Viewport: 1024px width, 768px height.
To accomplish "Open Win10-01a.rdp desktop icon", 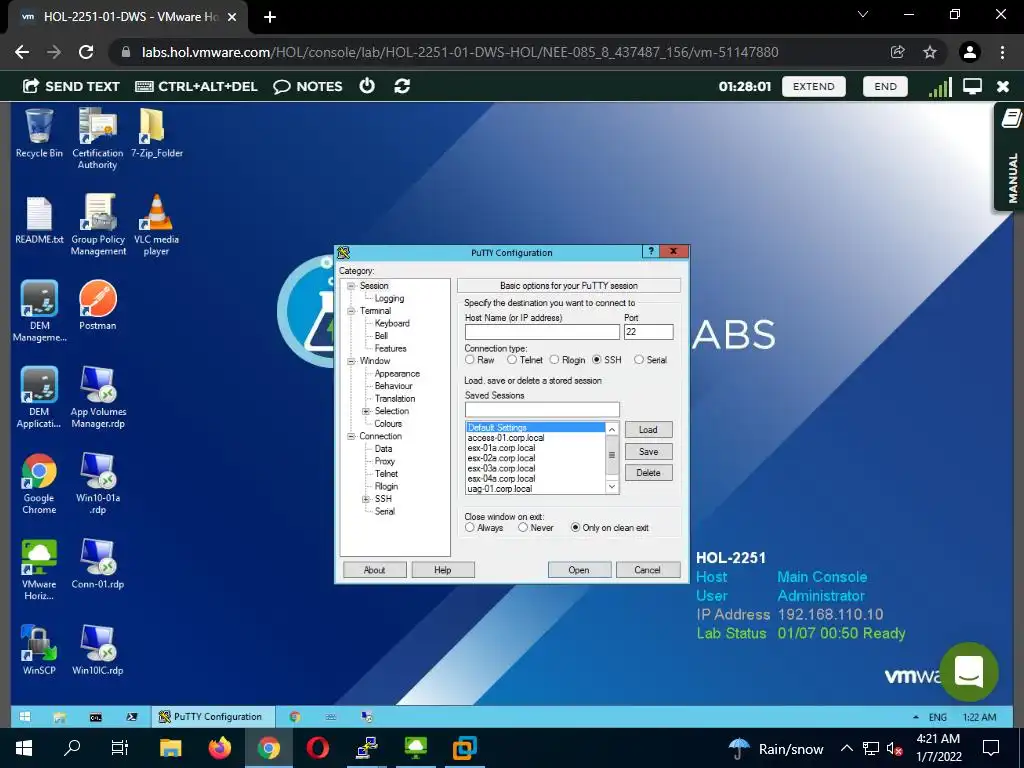I will coord(98,483).
